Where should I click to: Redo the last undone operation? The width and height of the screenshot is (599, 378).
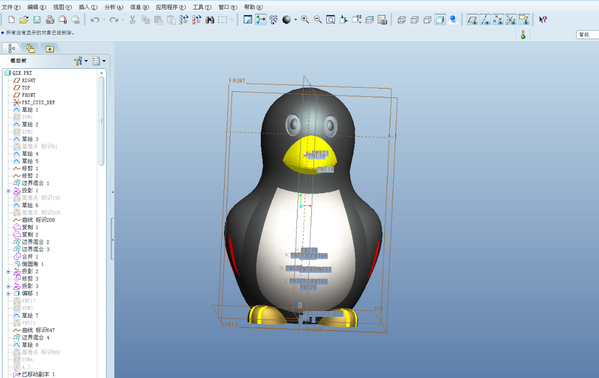[113, 19]
